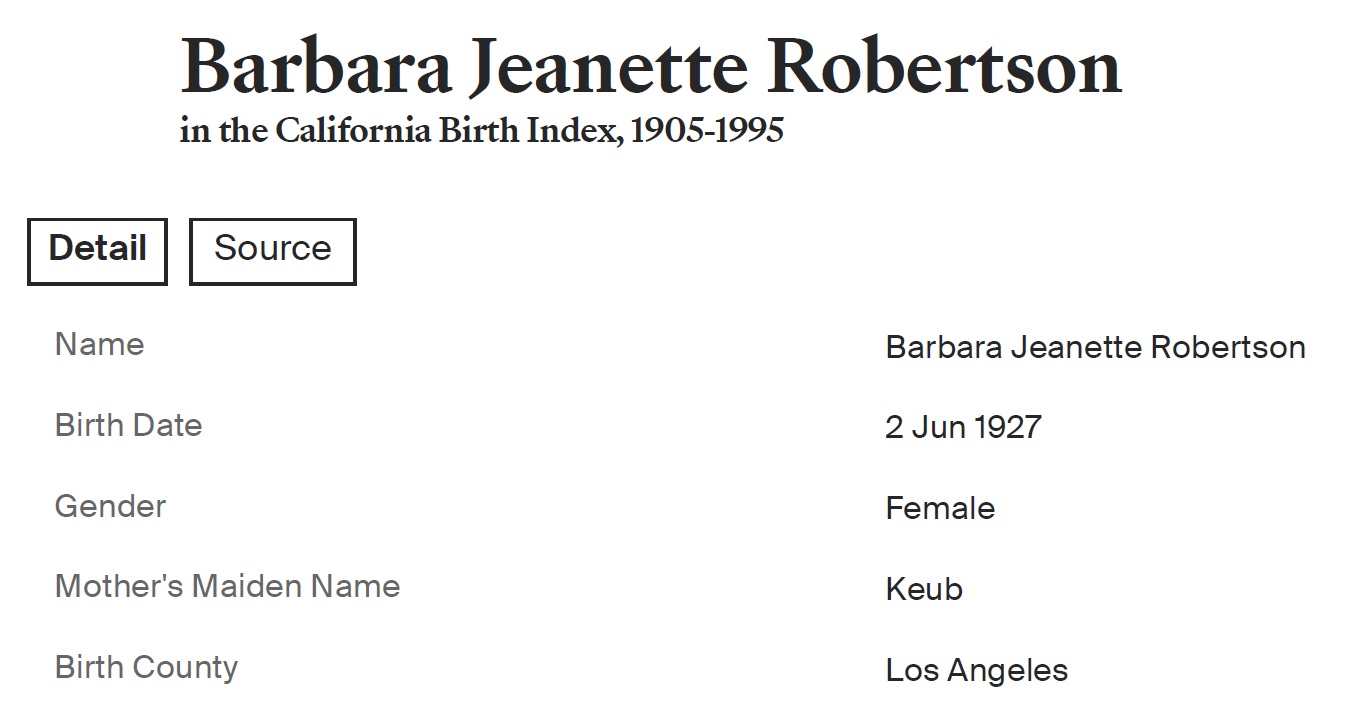The width and height of the screenshot is (1369, 707).
Task: Select the Female gender value
Action: coord(939,509)
